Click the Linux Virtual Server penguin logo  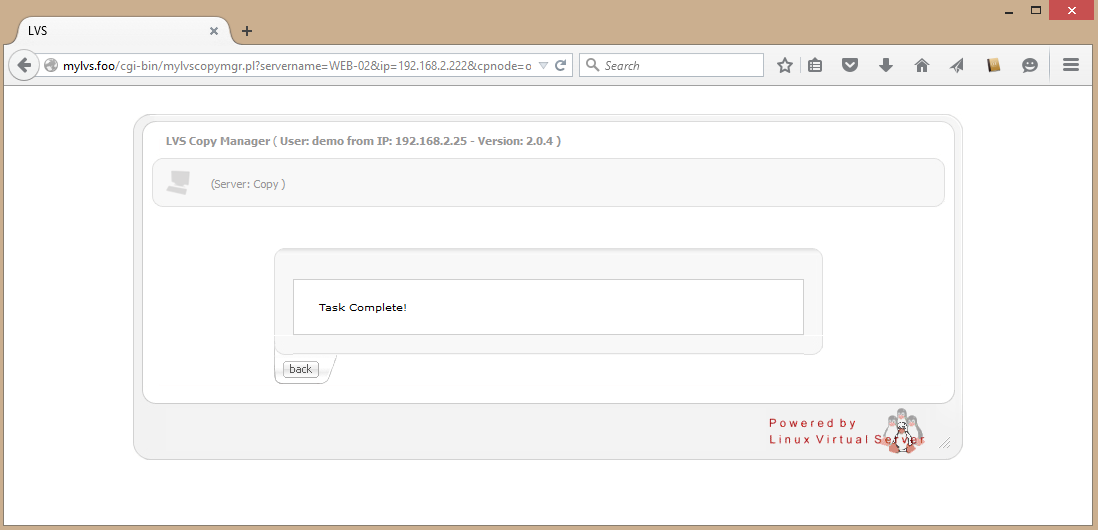[902, 431]
